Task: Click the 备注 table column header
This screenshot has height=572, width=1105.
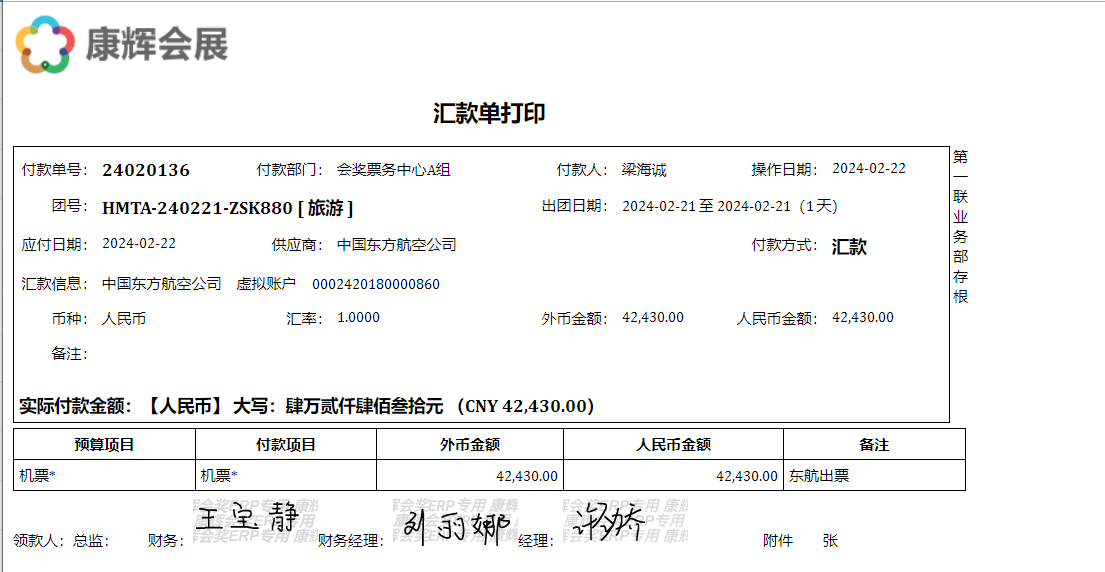Action: (874, 445)
